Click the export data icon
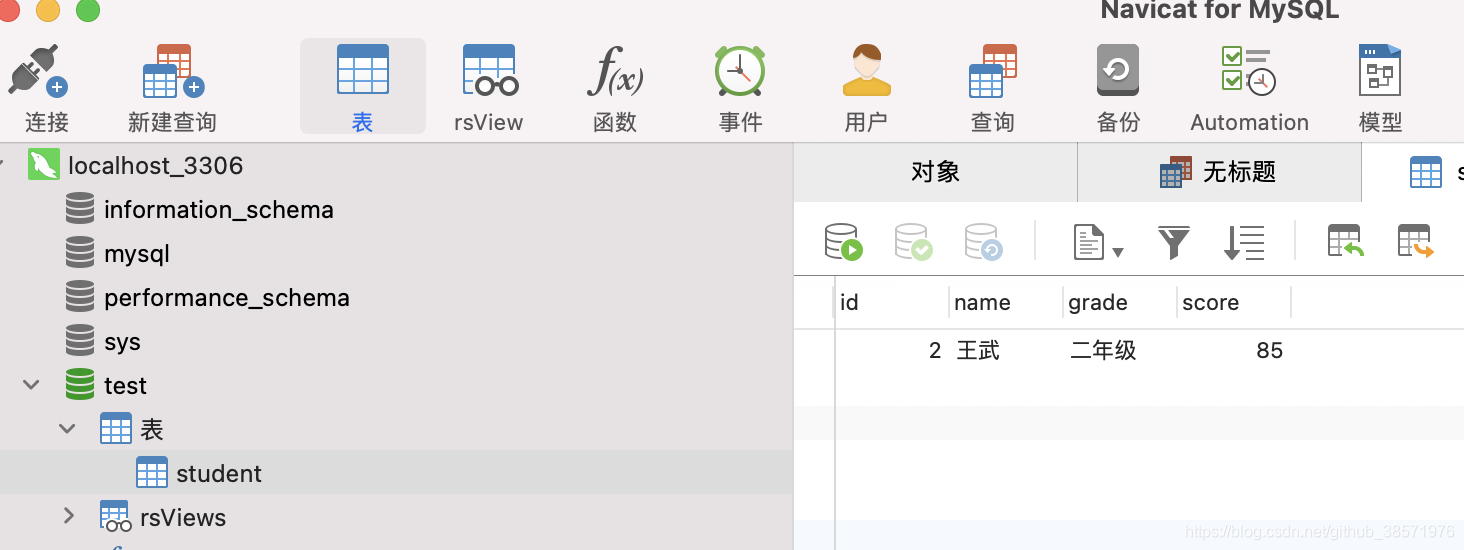The height and width of the screenshot is (550, 1464). click(x=1416, y=241)
